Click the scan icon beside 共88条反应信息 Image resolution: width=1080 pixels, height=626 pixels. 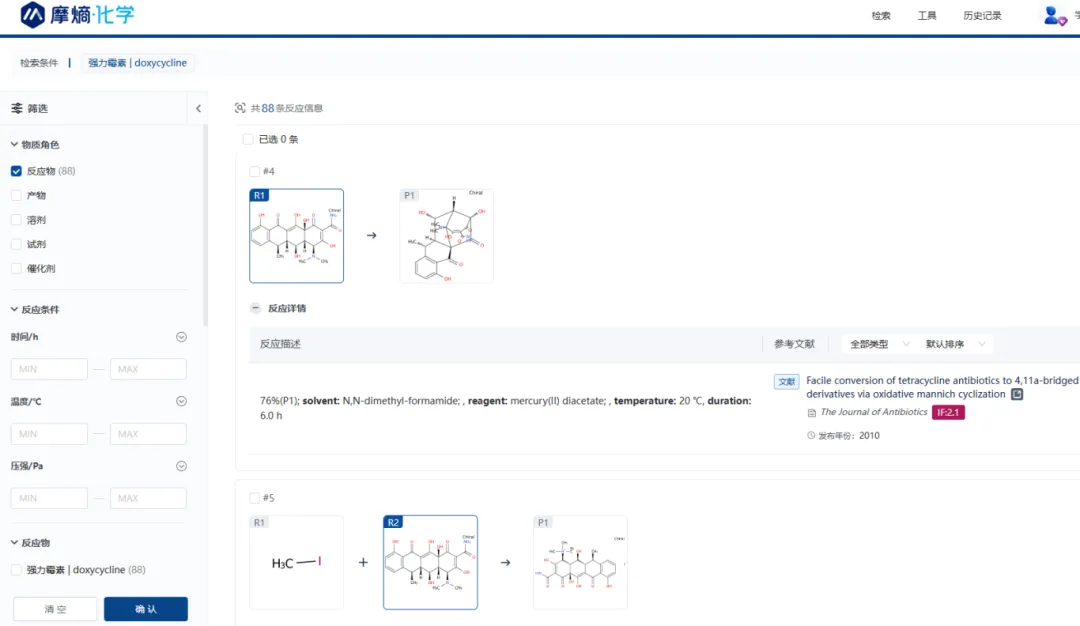click(240, 108)
